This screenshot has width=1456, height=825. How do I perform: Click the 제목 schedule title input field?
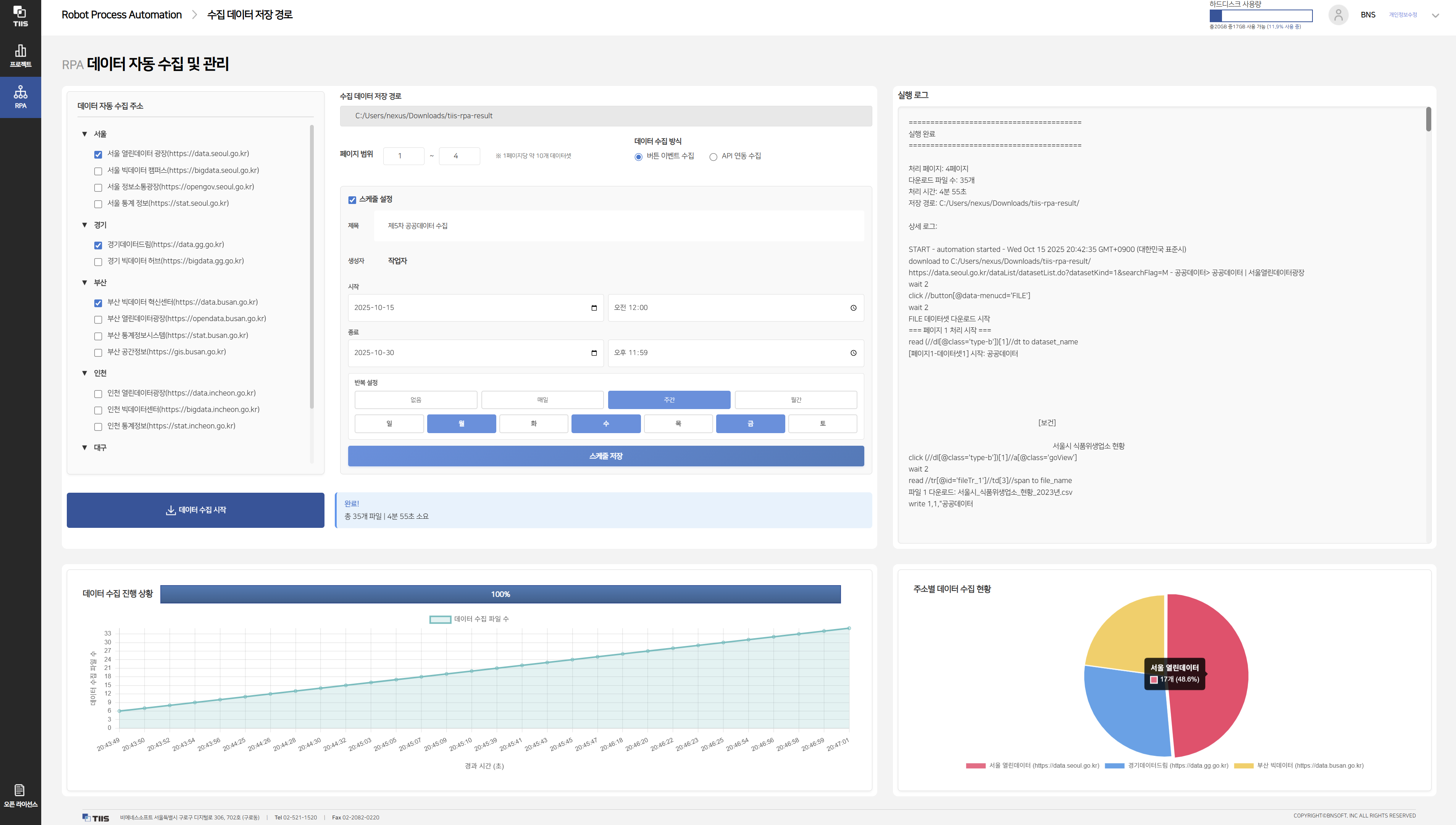click(x=618, y=226)
